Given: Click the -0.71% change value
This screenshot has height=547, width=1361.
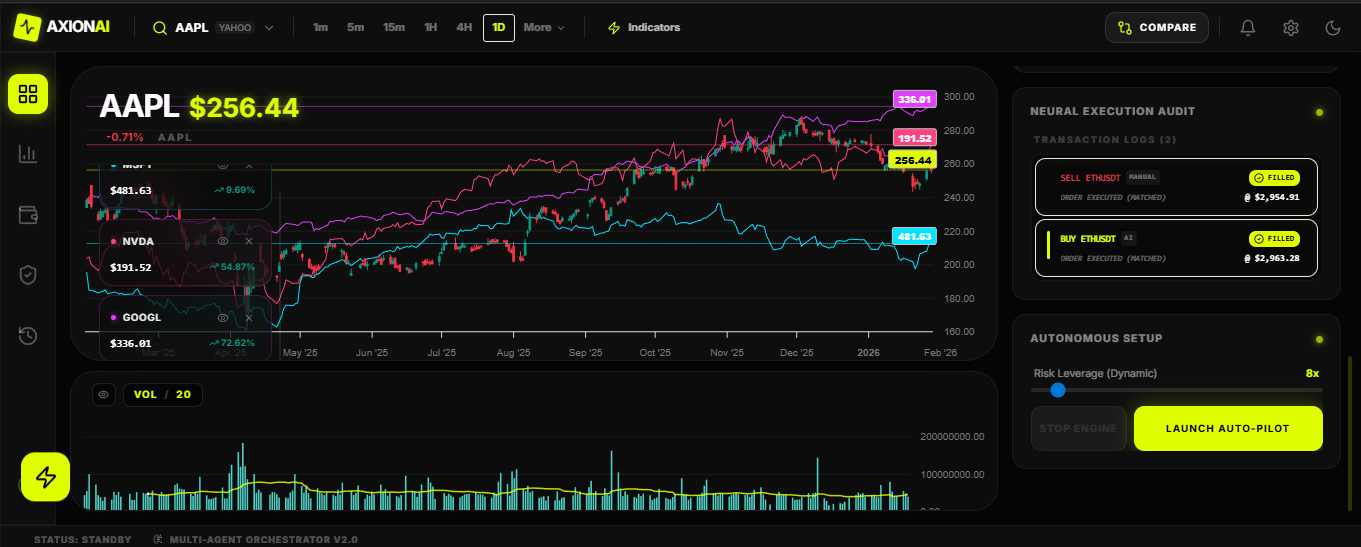Looking at the screenshot, I should 126,137.
